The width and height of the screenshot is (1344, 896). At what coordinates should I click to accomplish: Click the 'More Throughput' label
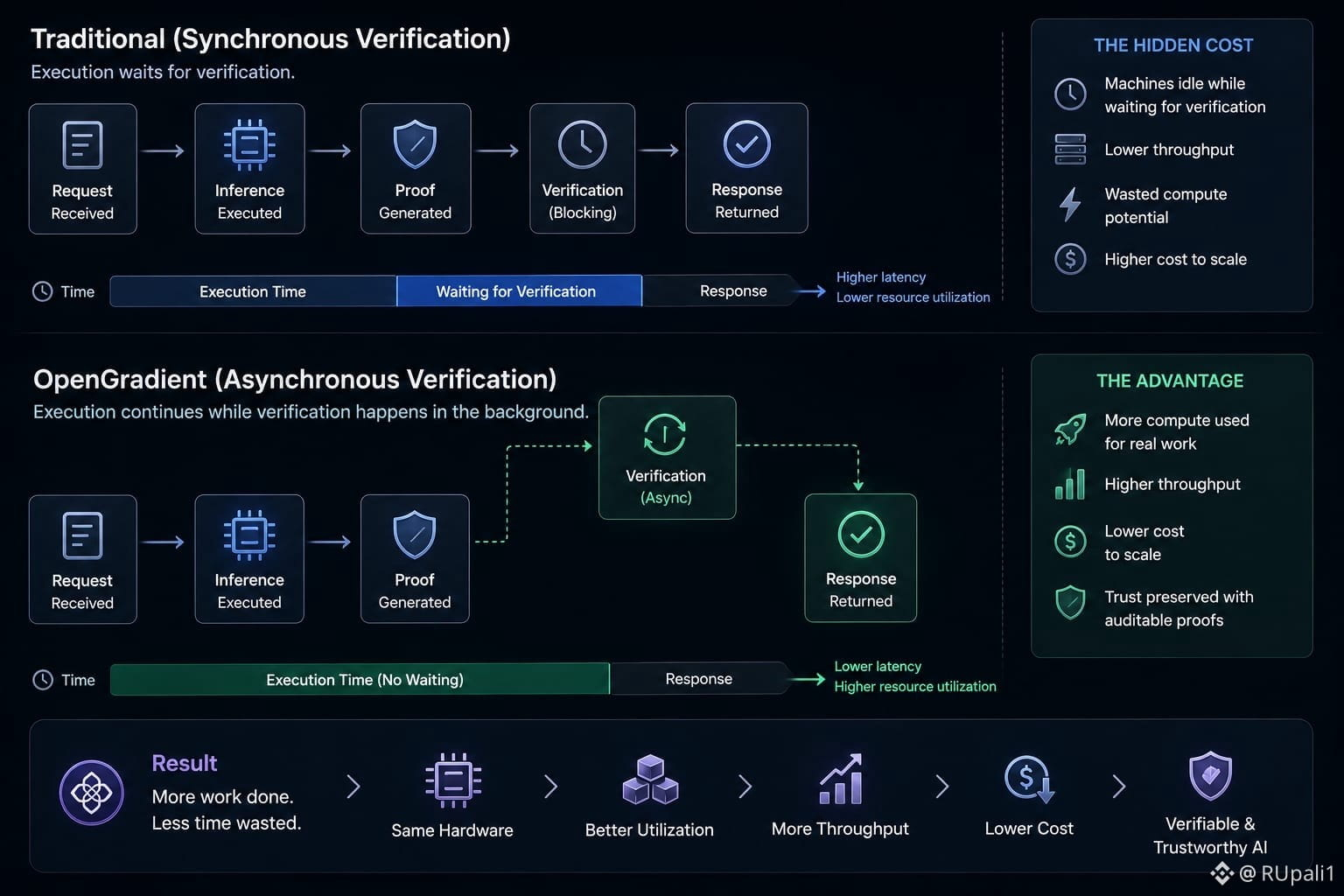coord(840,828)
